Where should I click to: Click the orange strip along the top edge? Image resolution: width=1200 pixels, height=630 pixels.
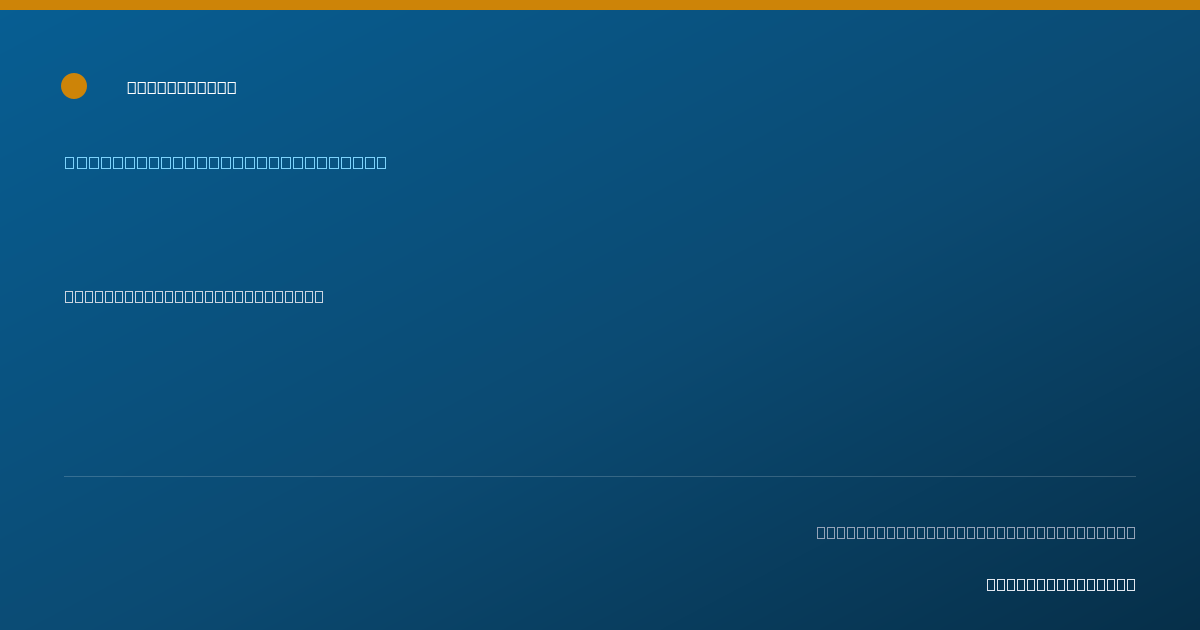(600, 5)
